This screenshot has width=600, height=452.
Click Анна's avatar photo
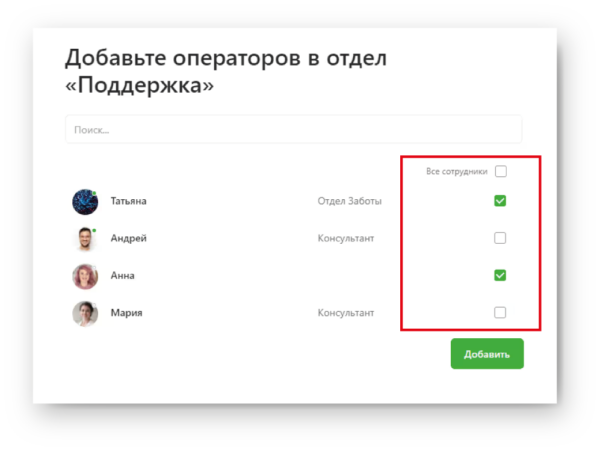(x=85, y=276)
